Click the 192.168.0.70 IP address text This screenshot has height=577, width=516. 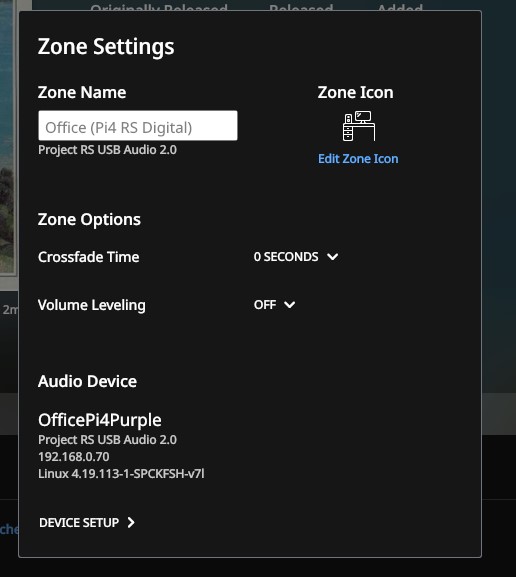(x=74, y=457)
